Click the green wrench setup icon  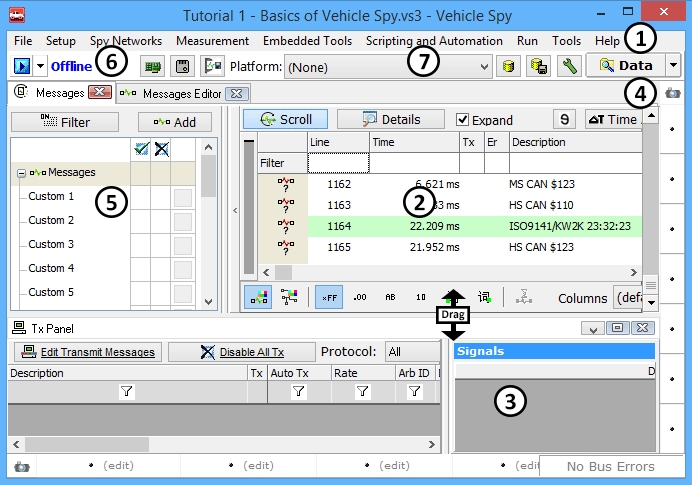[568, 67]
